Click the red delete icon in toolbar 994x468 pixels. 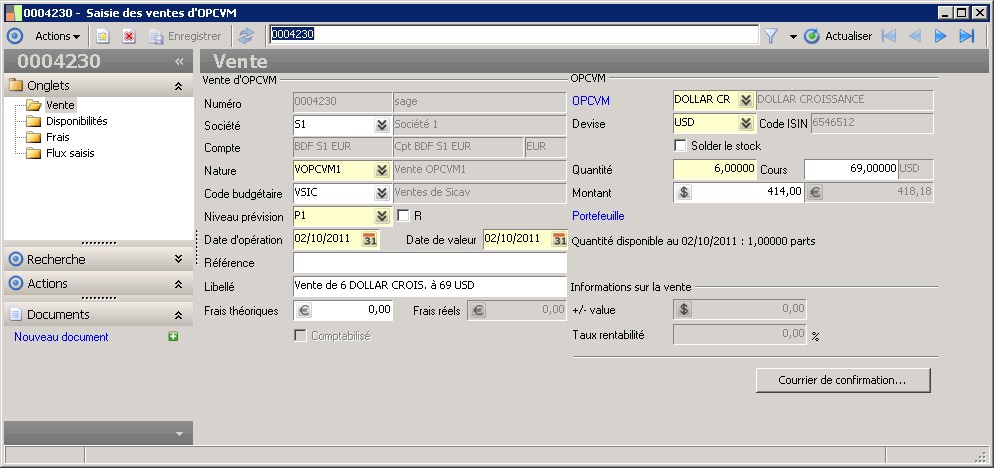128,36
